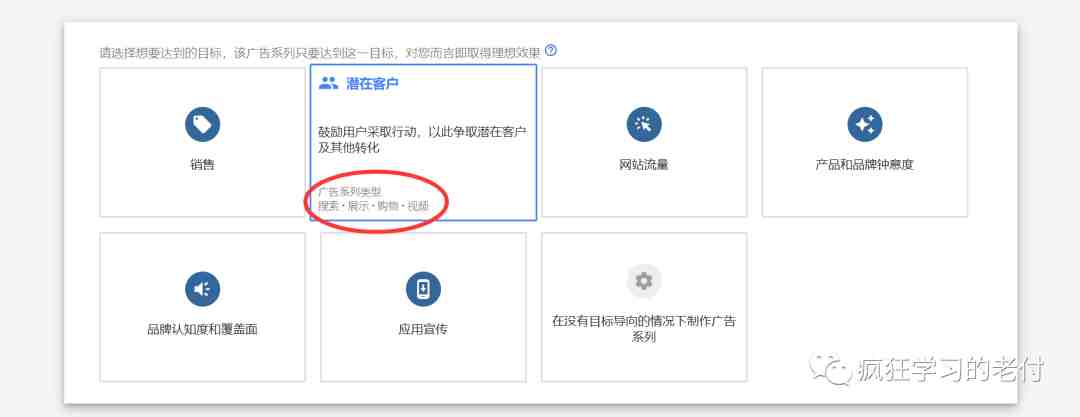
Task: Choose the 产品和品牌钟意度 goal card
Action: click(x=864, y=142)
